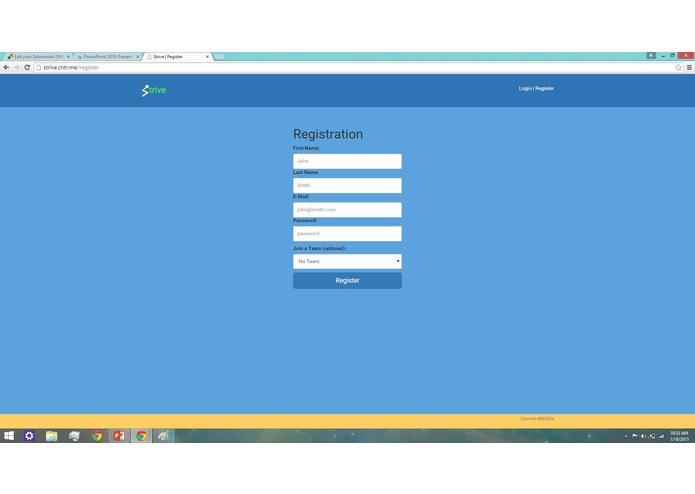Focus the Password input field
This screenshot has height=494, width=695.
(x=347, y=233)
